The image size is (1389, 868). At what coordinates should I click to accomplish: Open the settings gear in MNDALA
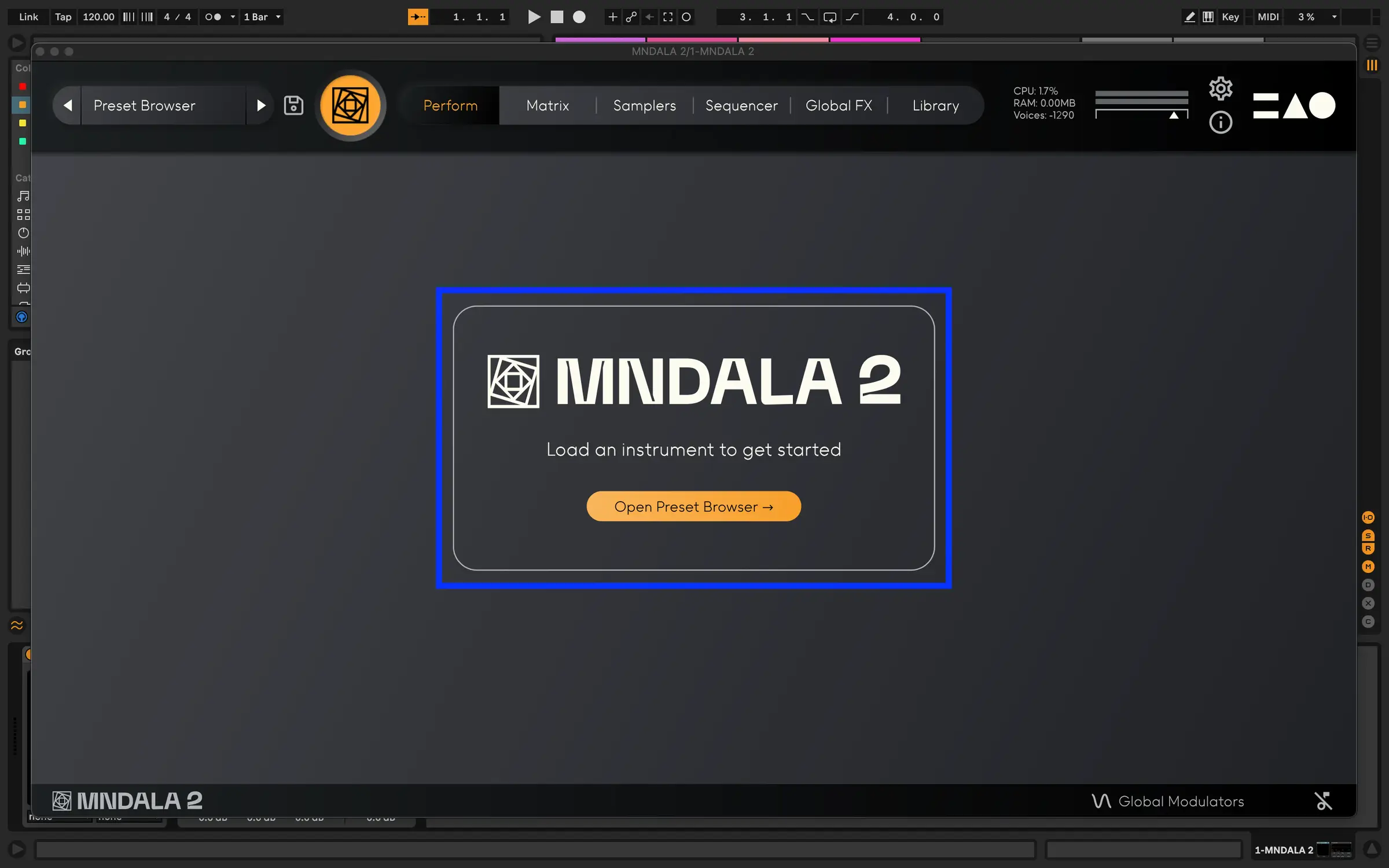[x=1221, y=89]
